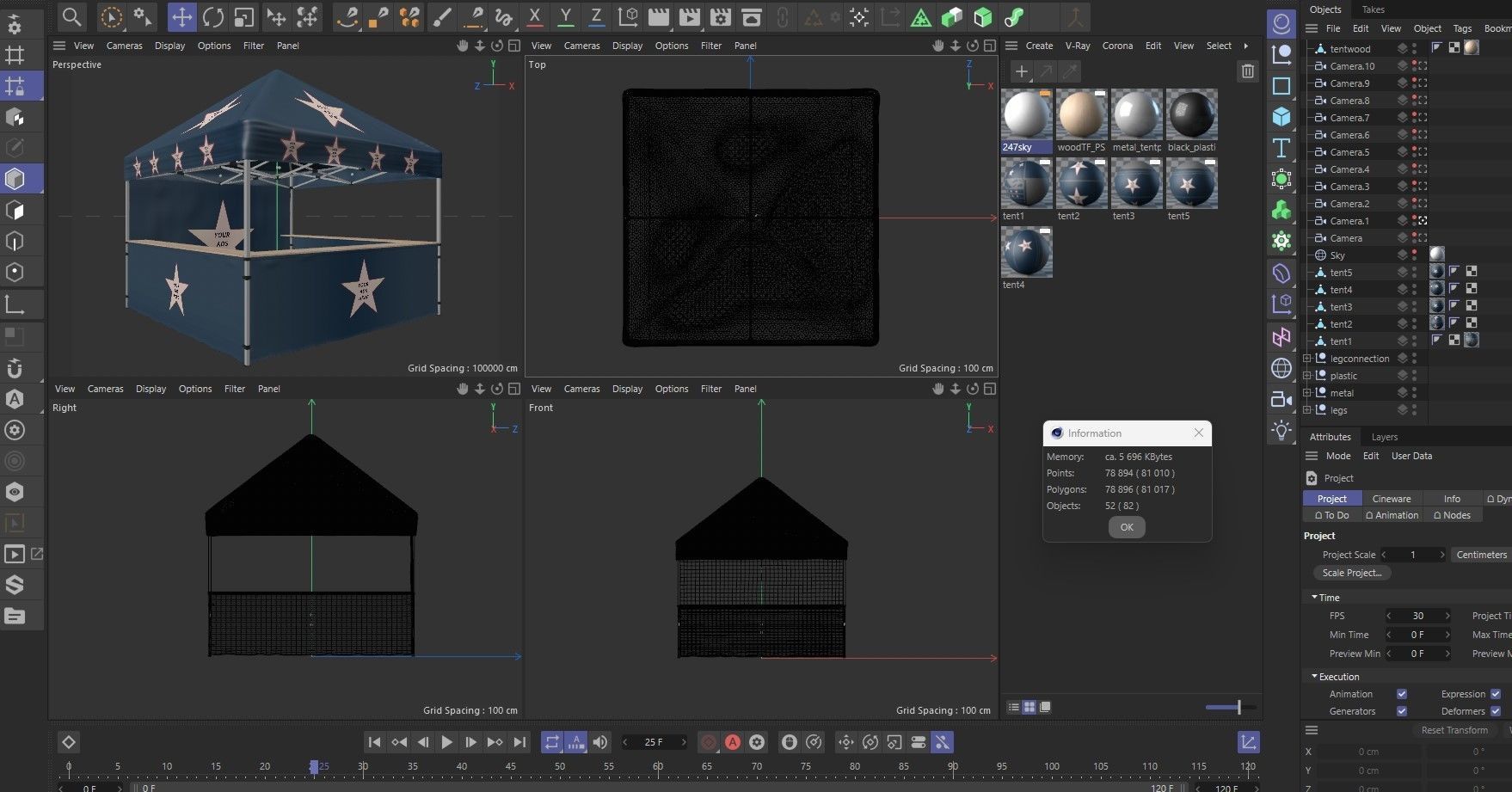The height and width of the screenshot is (792, 1512).
Task: Uncheck the Expression checkbox
Action: pyautogui.click(x=1496, y=694)
